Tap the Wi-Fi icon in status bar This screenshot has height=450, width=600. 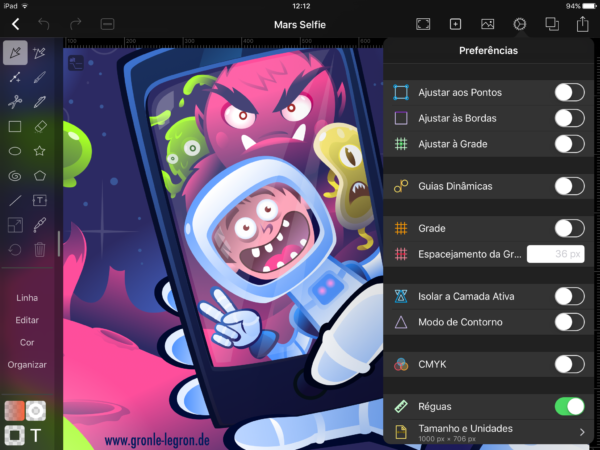[25, 6]
